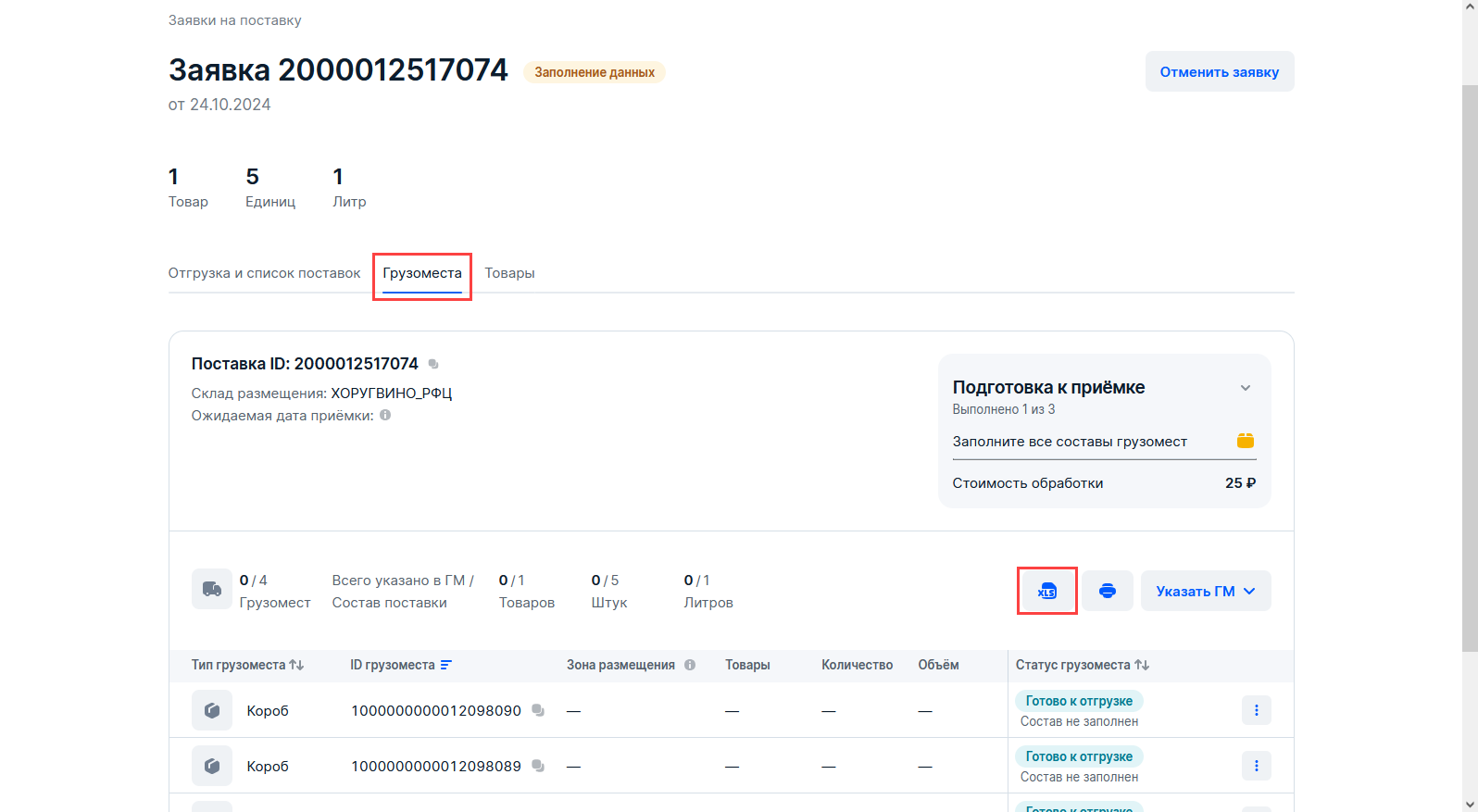Sort the Статус грузоместа column
The image size is (1478, 812).
(x=1142, y=665)
